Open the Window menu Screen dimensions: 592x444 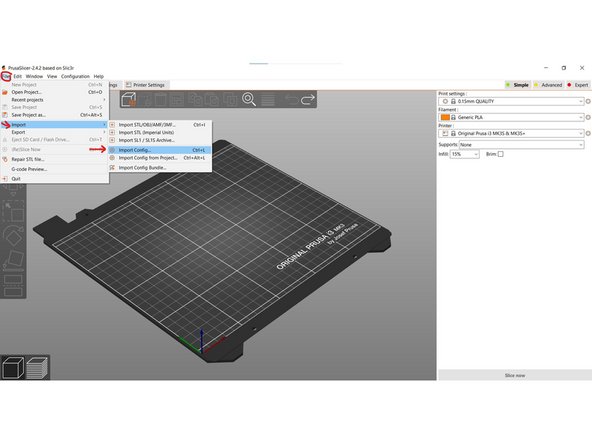point(34,76)
